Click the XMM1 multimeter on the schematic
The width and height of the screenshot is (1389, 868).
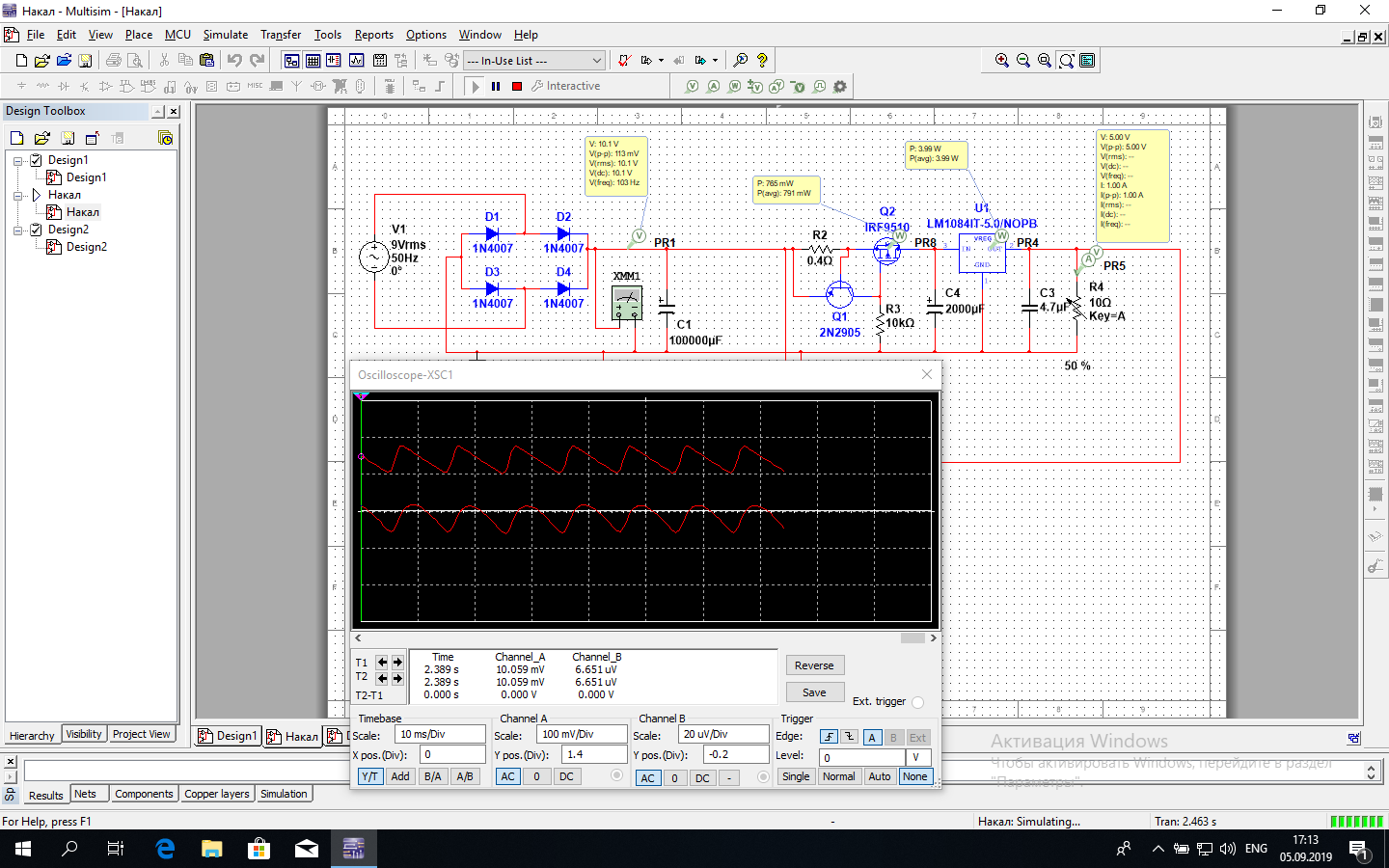click(x=627, y=303)
